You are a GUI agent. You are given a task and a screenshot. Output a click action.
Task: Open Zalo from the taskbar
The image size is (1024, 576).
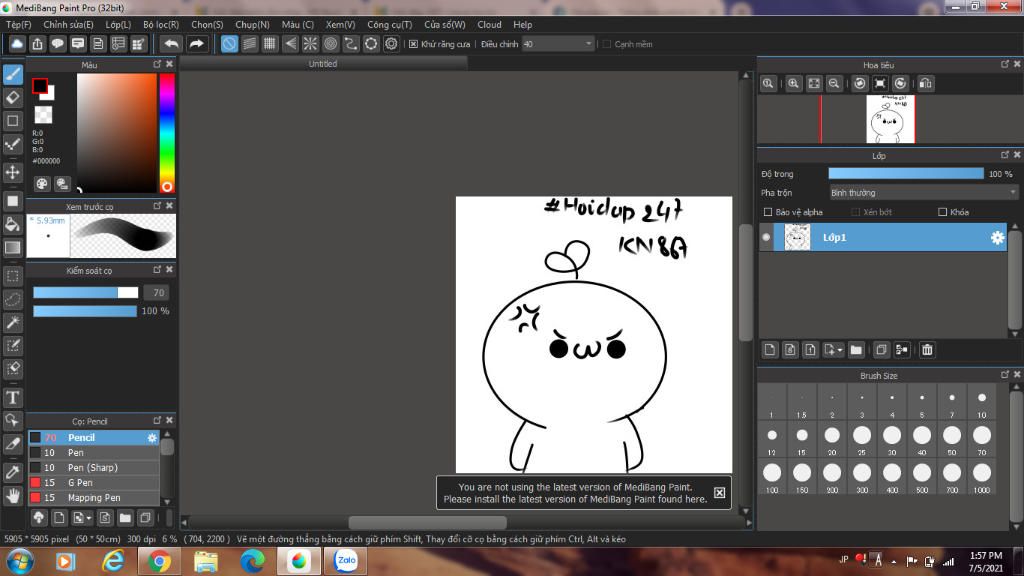click(346, 560)
